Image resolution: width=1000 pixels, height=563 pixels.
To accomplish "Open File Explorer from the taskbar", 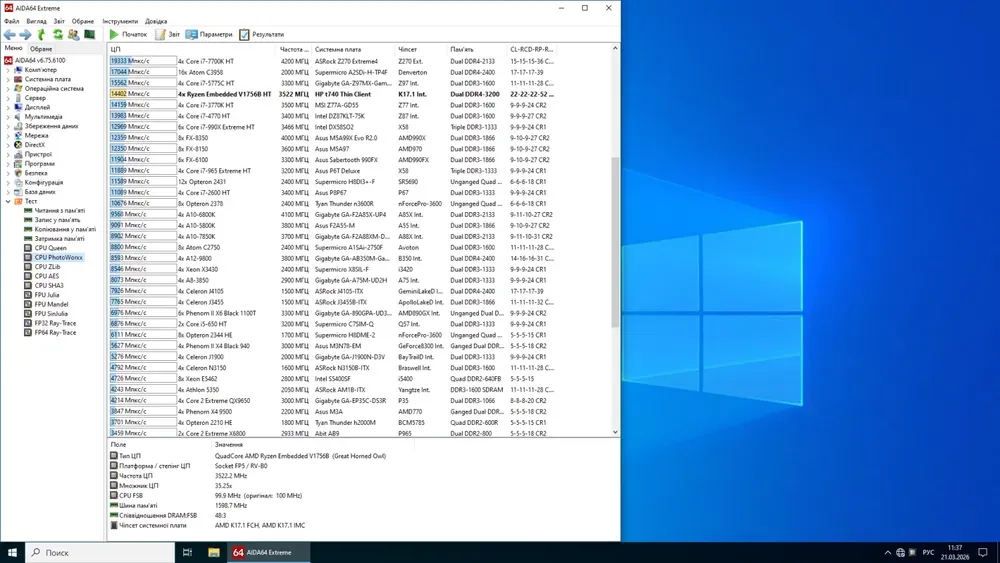I will coord(213,552).
